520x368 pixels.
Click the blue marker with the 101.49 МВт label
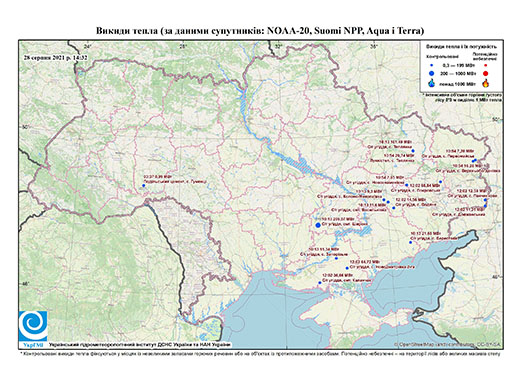pyautogui.click(x=413, y=151)
